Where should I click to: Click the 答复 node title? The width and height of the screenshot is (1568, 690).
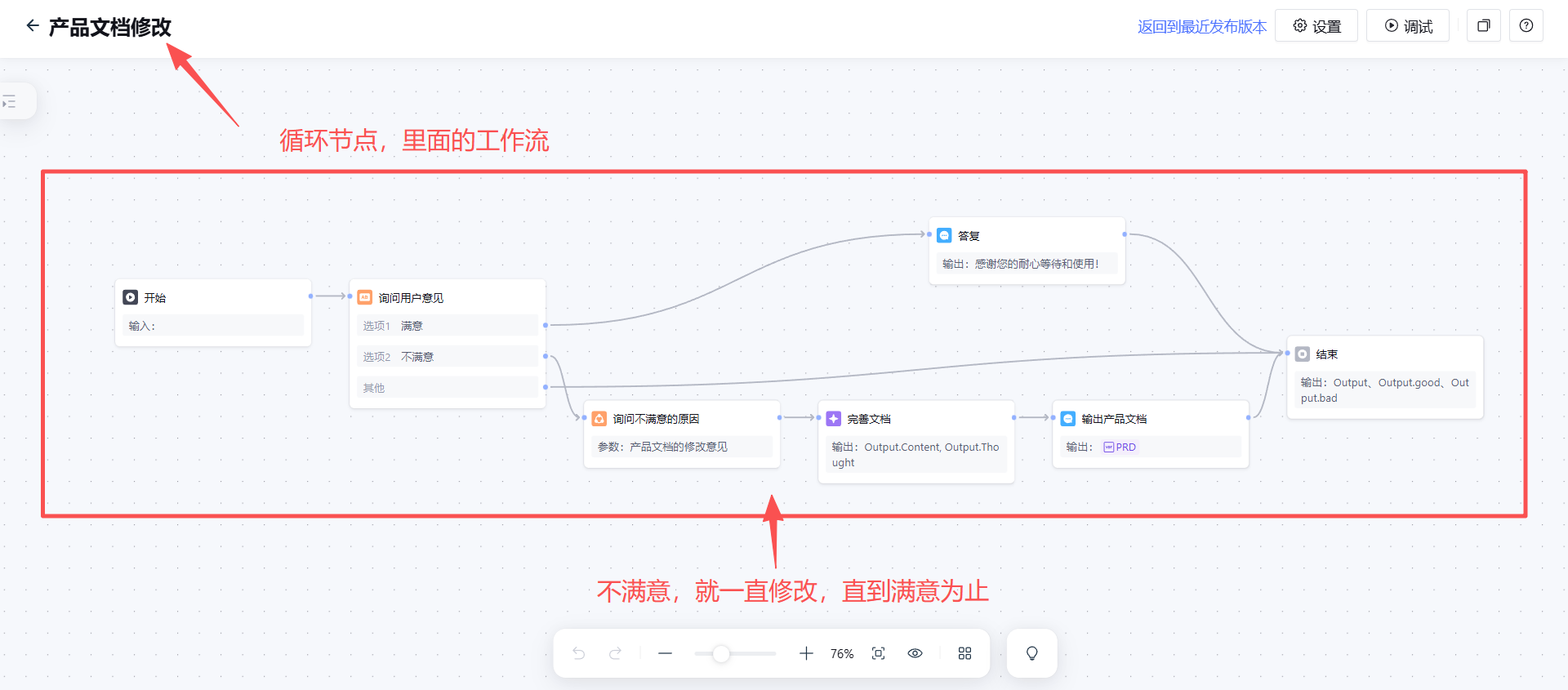[969, 236]
